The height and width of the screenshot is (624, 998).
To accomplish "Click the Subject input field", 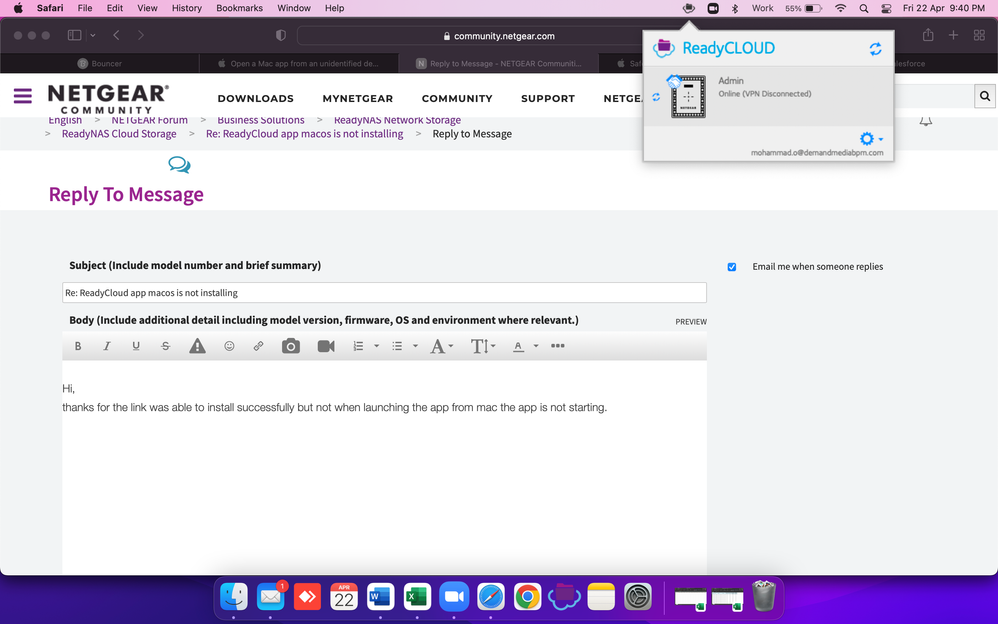I will point(384,292).
